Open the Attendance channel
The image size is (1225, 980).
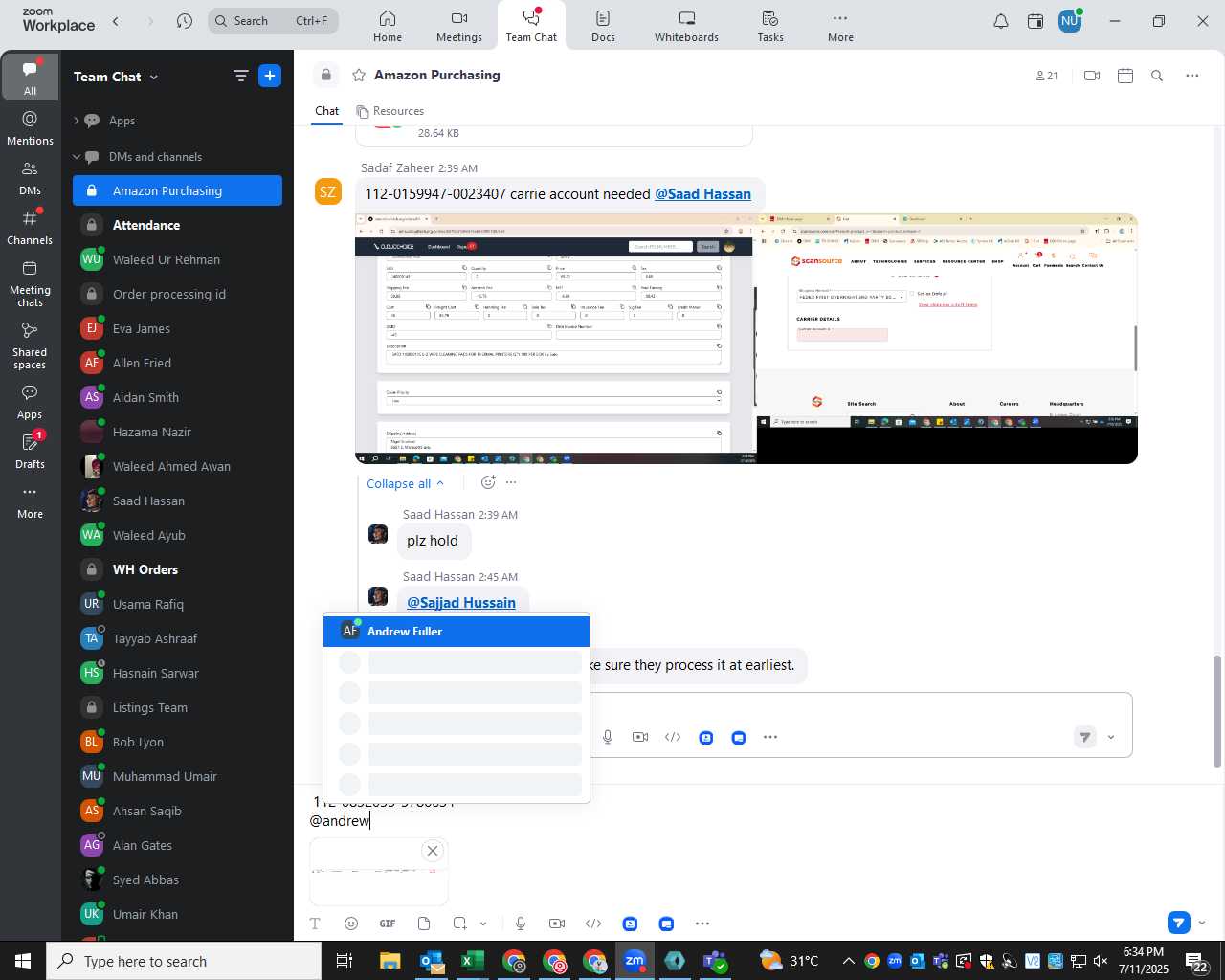177,225
